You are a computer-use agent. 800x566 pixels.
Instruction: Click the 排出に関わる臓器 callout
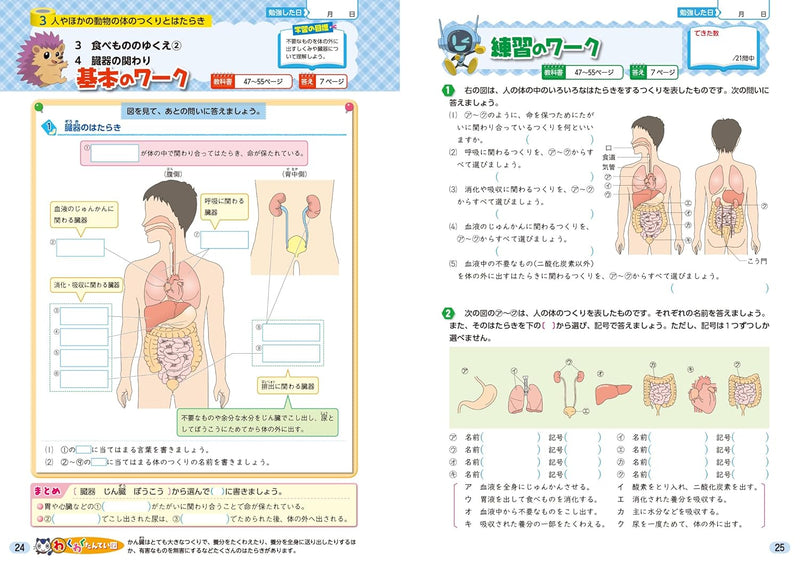pyautogui.click(x=288, y=386)
